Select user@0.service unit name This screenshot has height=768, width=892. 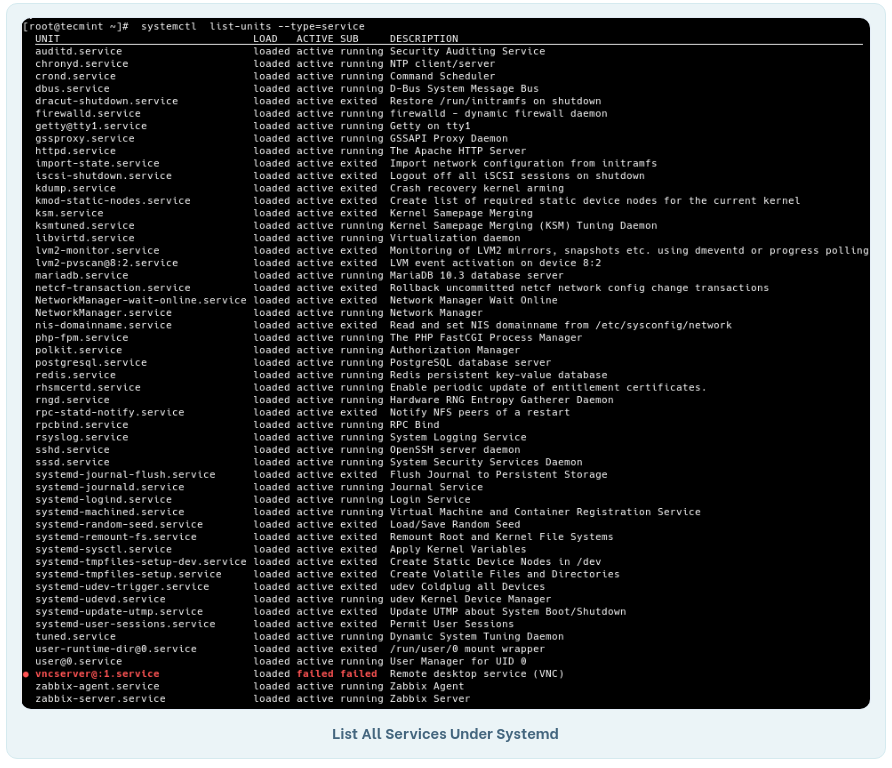click(x=79, y=662)
